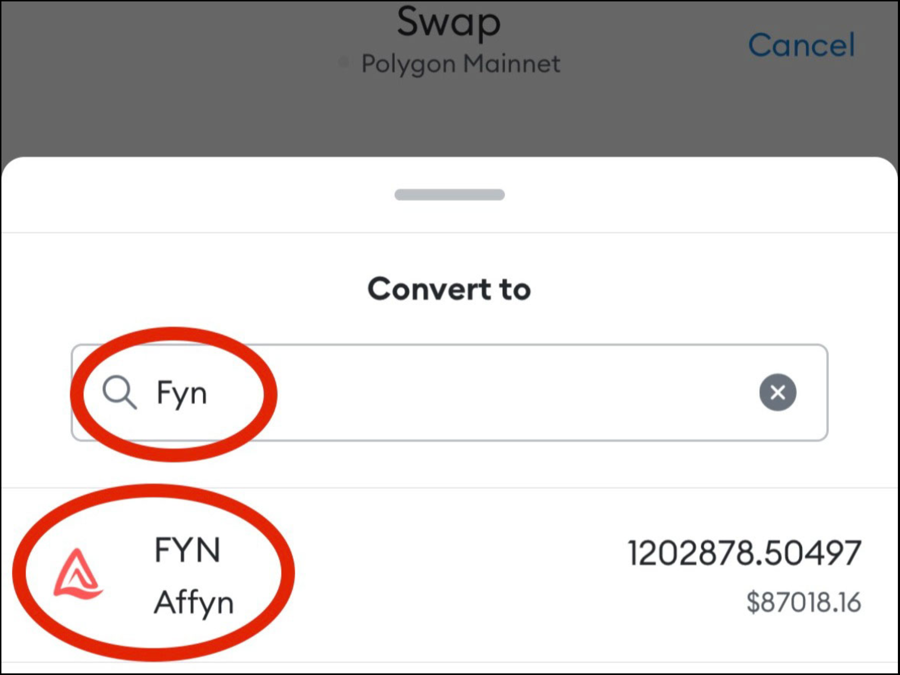The height and width of the screenshot is (675, 900).
Task: Click the FYN balance 1202878.50497
Action: click(744, 553)
